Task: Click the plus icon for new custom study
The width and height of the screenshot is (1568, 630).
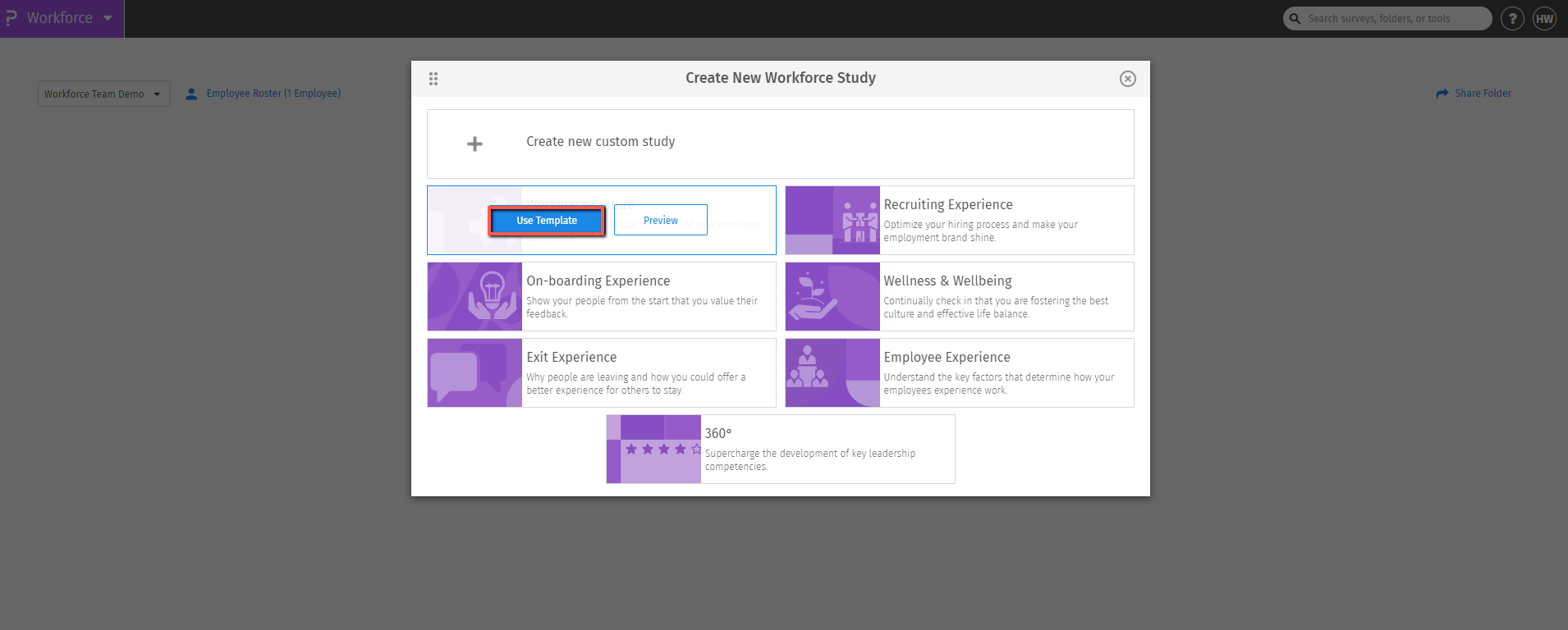Action: 475,144
